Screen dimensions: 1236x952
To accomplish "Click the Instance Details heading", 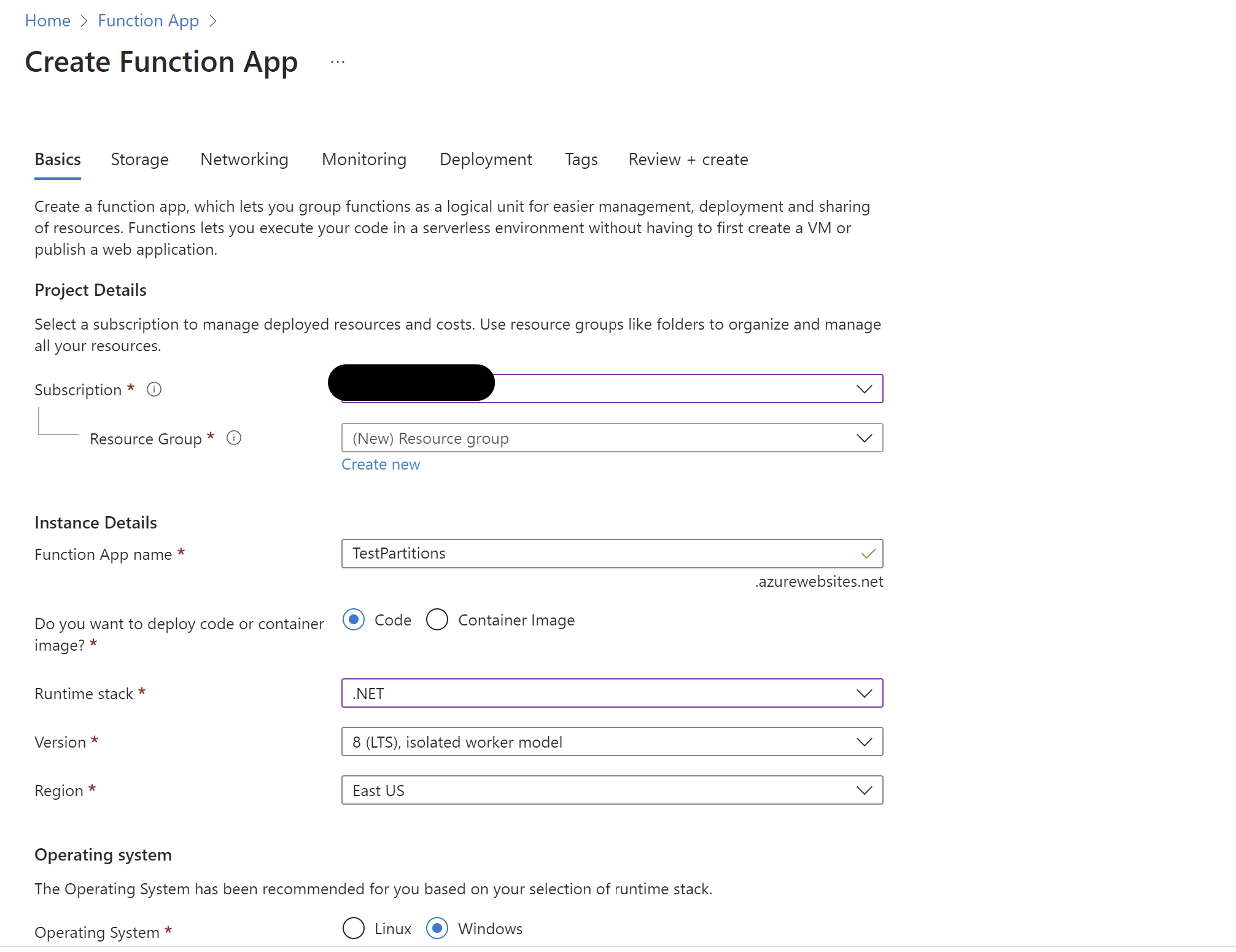I will click(96, 523).
